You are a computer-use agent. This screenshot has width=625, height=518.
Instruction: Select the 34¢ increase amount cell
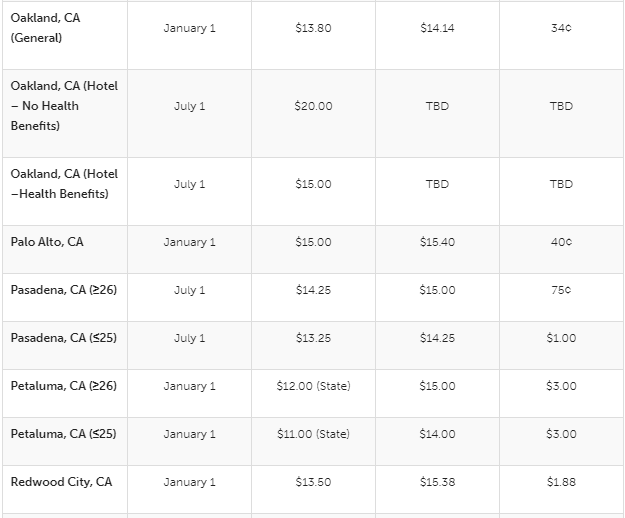coord(561,28)
